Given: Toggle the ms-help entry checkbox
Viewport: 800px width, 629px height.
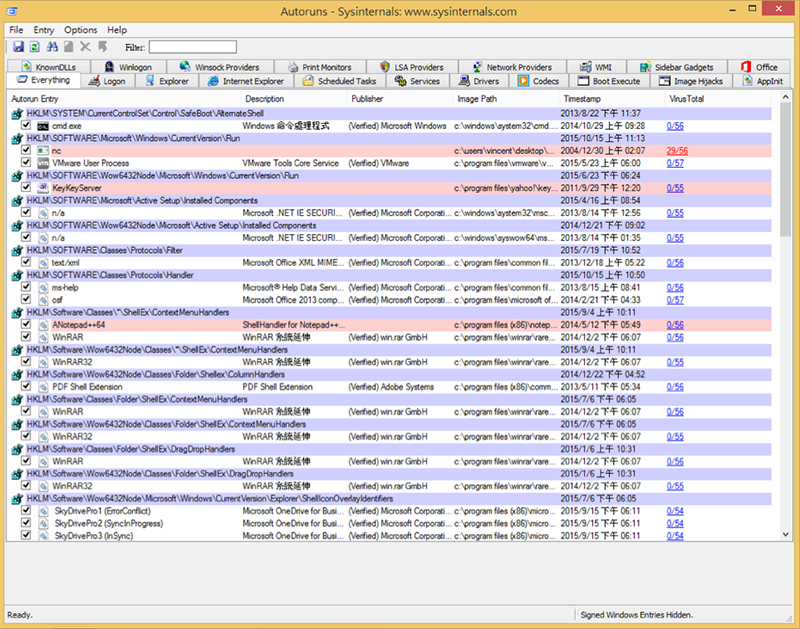Looking at the screenshot, I should [26, 287].
